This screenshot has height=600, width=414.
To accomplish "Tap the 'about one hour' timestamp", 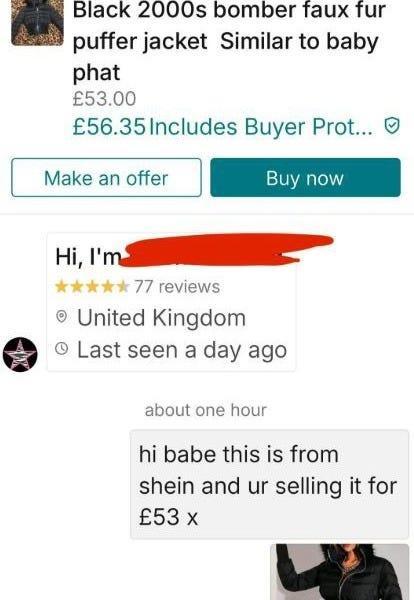I will coord(205,410).
